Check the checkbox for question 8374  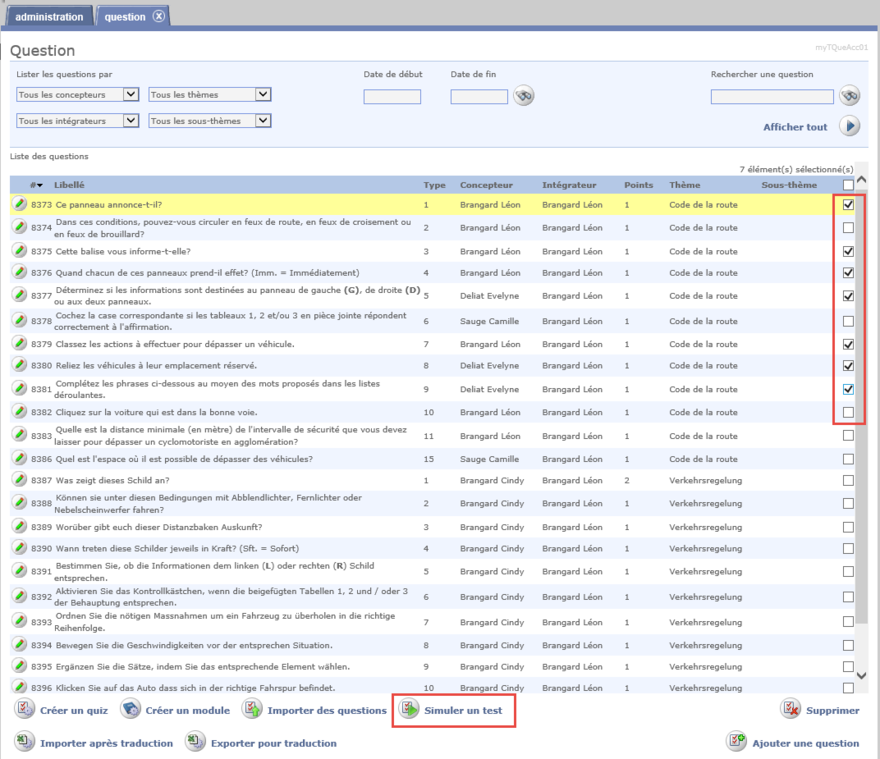click(848, 227)
